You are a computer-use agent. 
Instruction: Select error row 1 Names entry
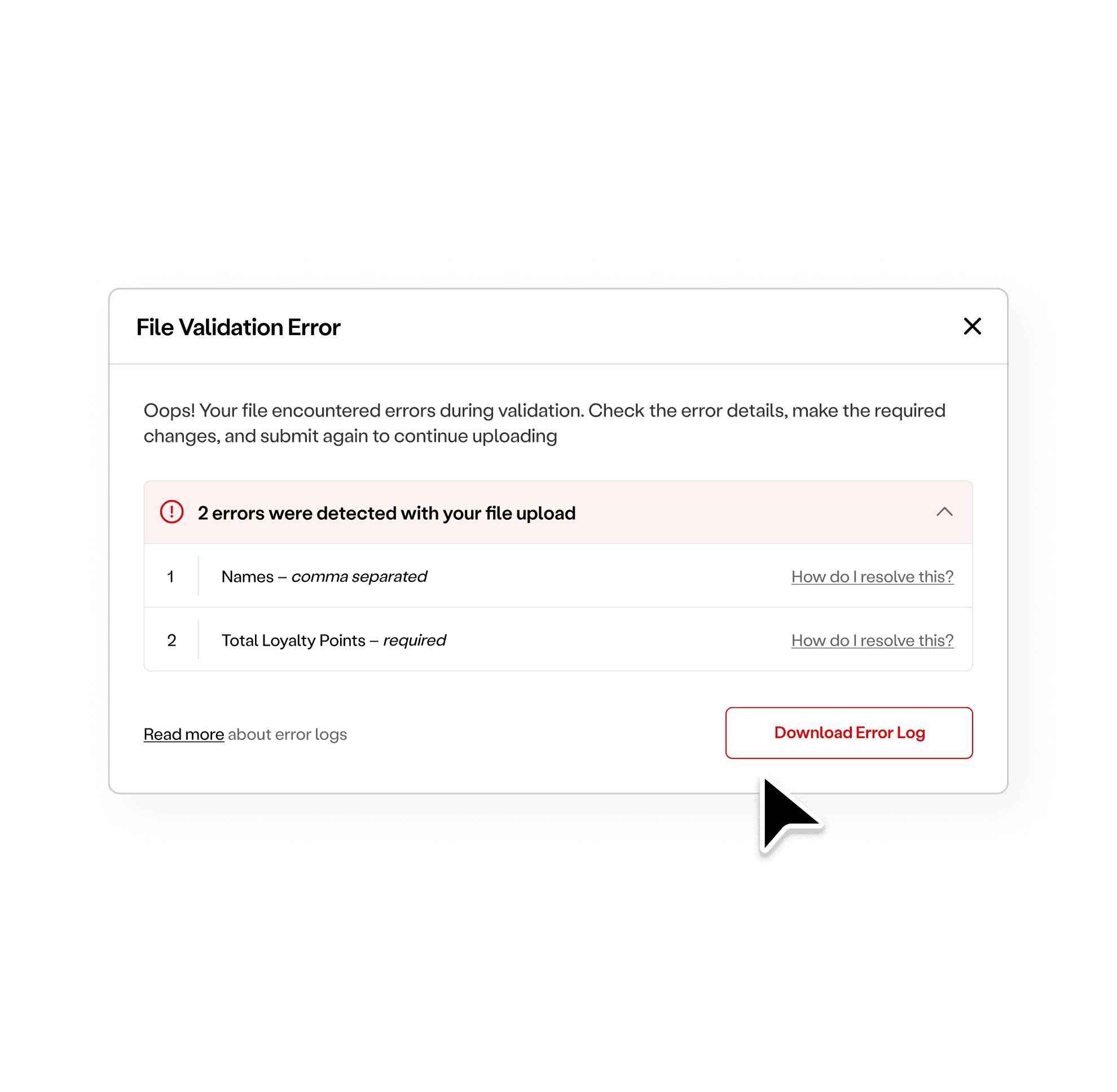coord(324,576)
